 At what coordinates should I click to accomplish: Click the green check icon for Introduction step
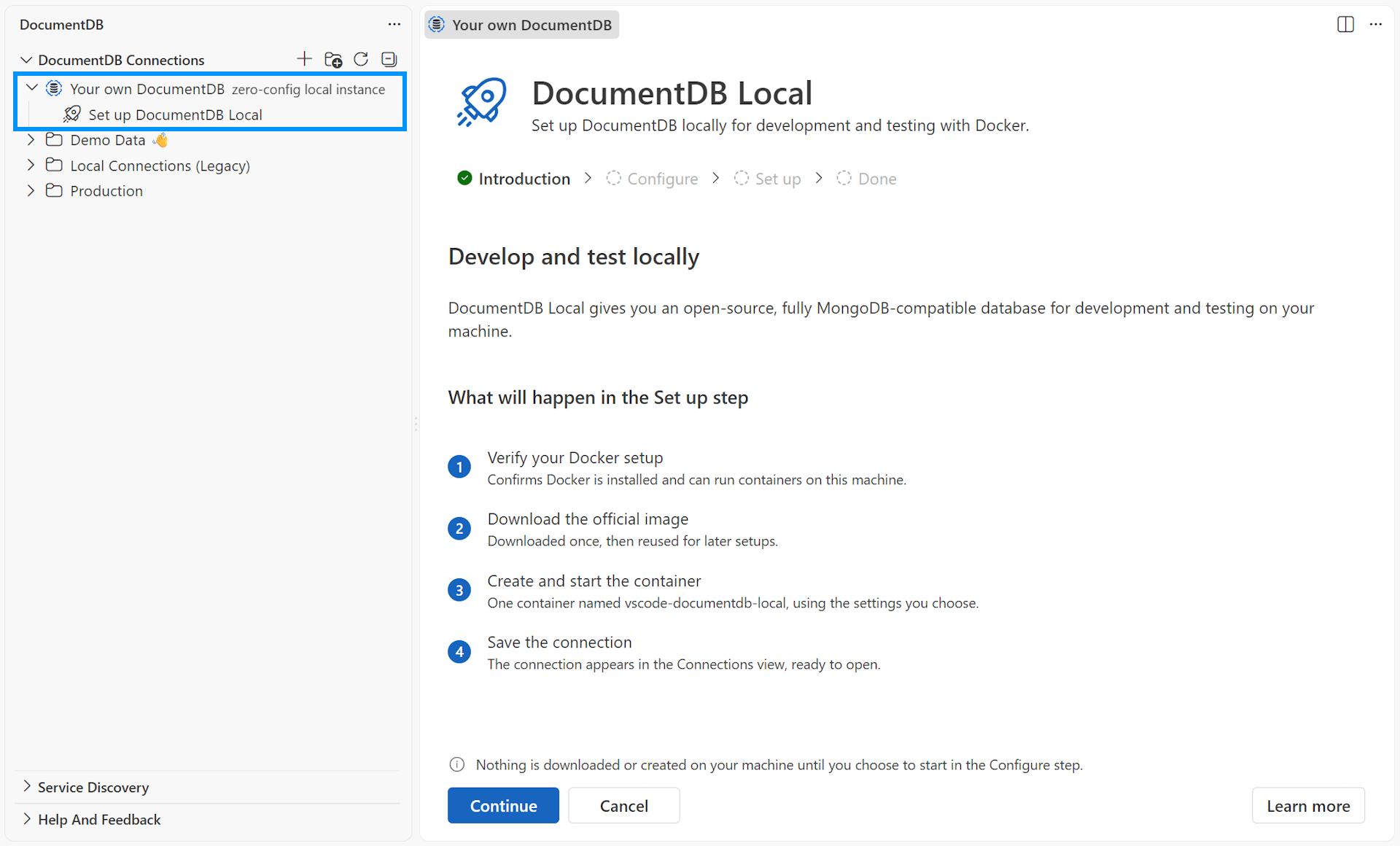pyautogui.click(x=464, y=178)
